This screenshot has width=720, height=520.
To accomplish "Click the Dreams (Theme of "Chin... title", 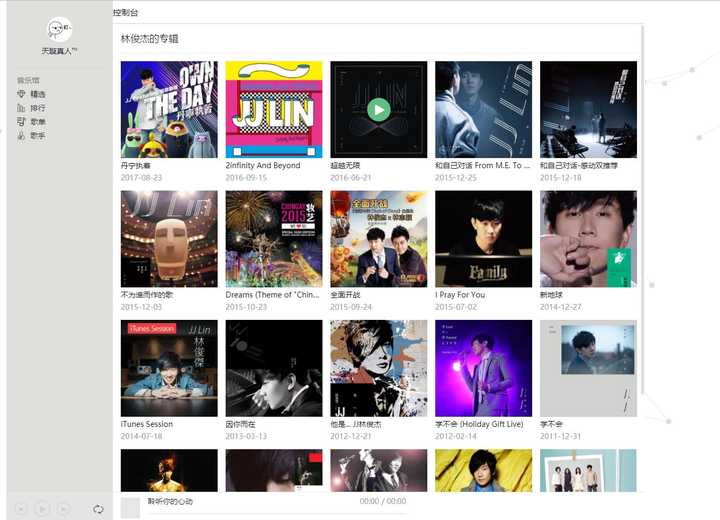I will coord(272,295).
